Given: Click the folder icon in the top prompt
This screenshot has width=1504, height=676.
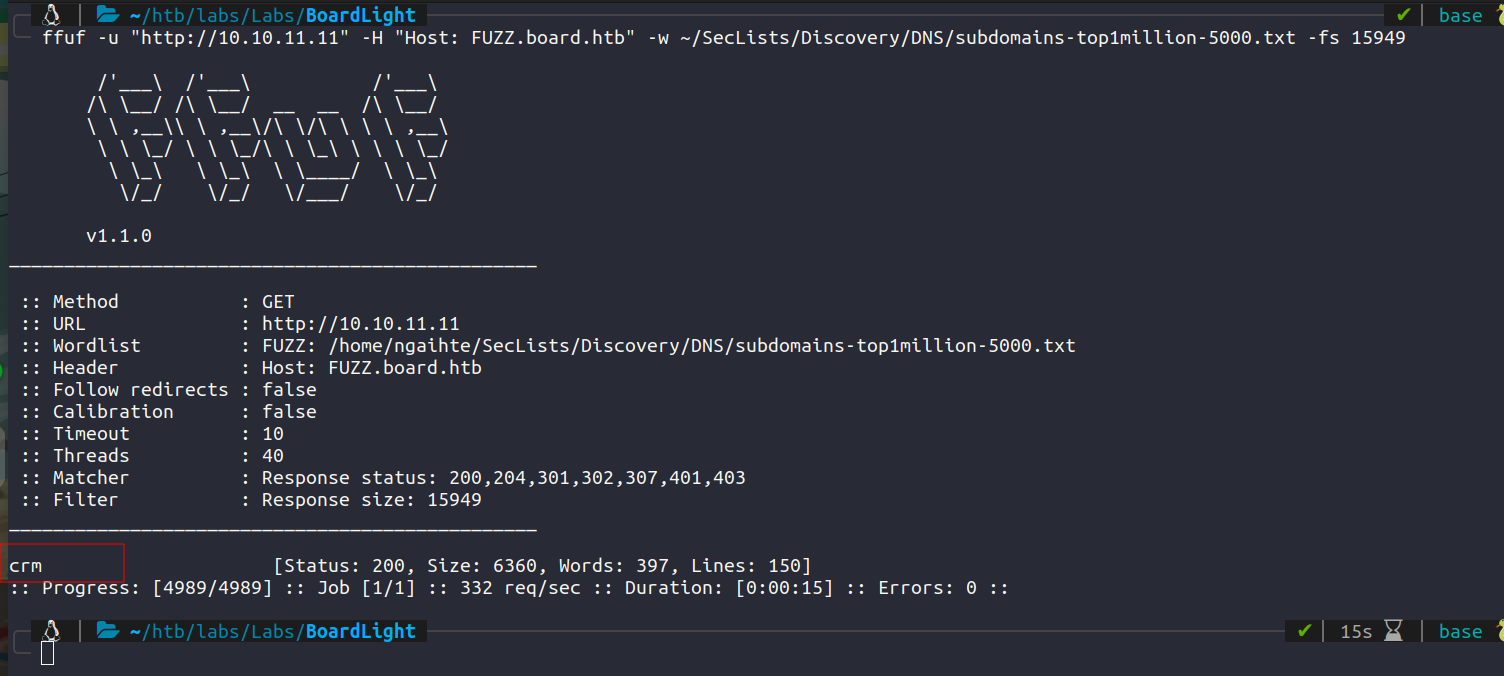Looking at the screenshot, I should tap(107, 15).
